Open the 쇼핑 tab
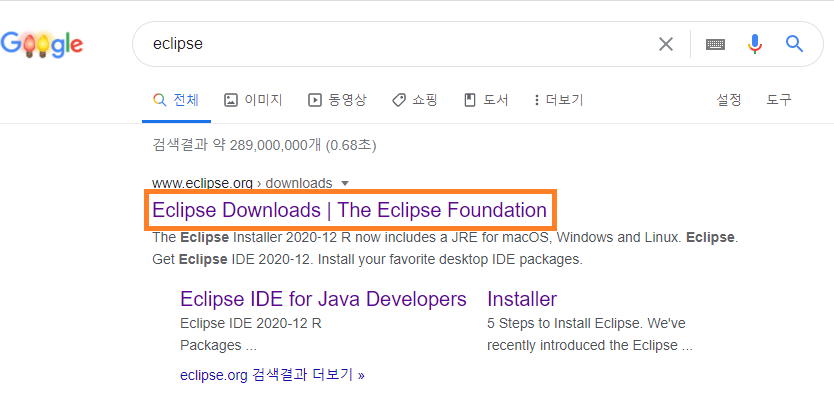The width and height of the screenshot is (834, 408). pyautogui.click(x=415, y=100)
